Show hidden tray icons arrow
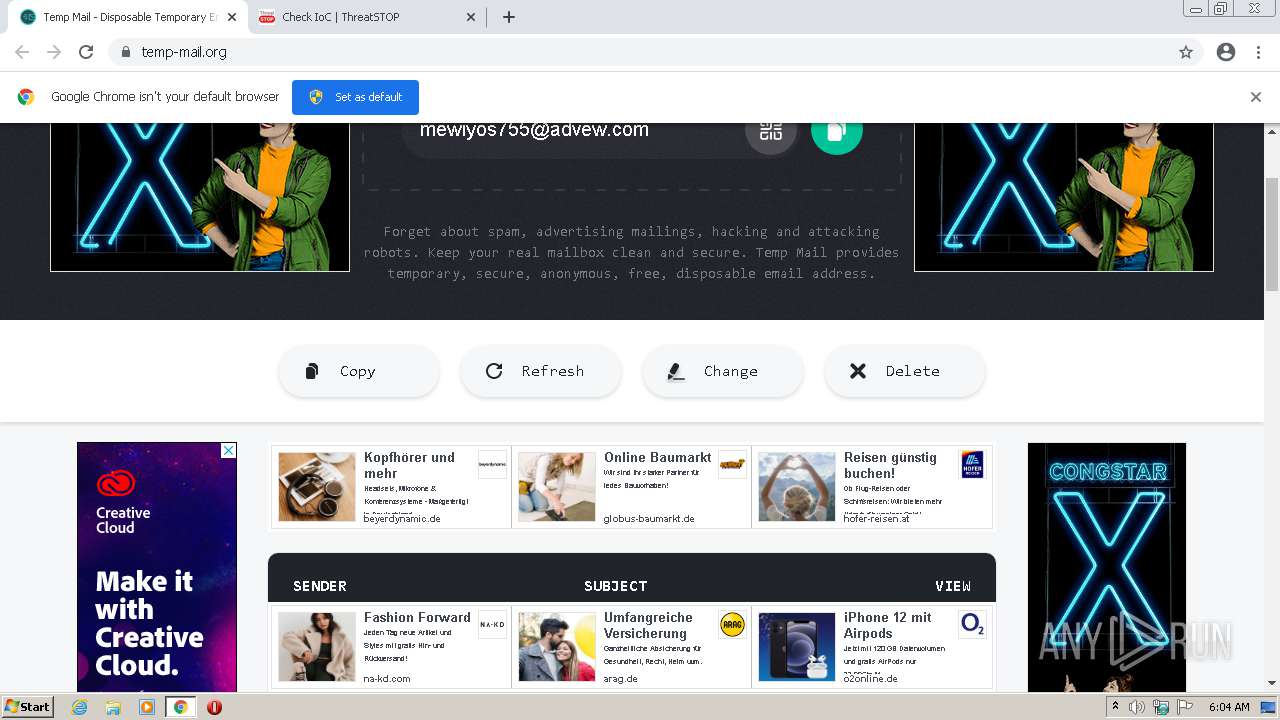 pos(1115,707)
